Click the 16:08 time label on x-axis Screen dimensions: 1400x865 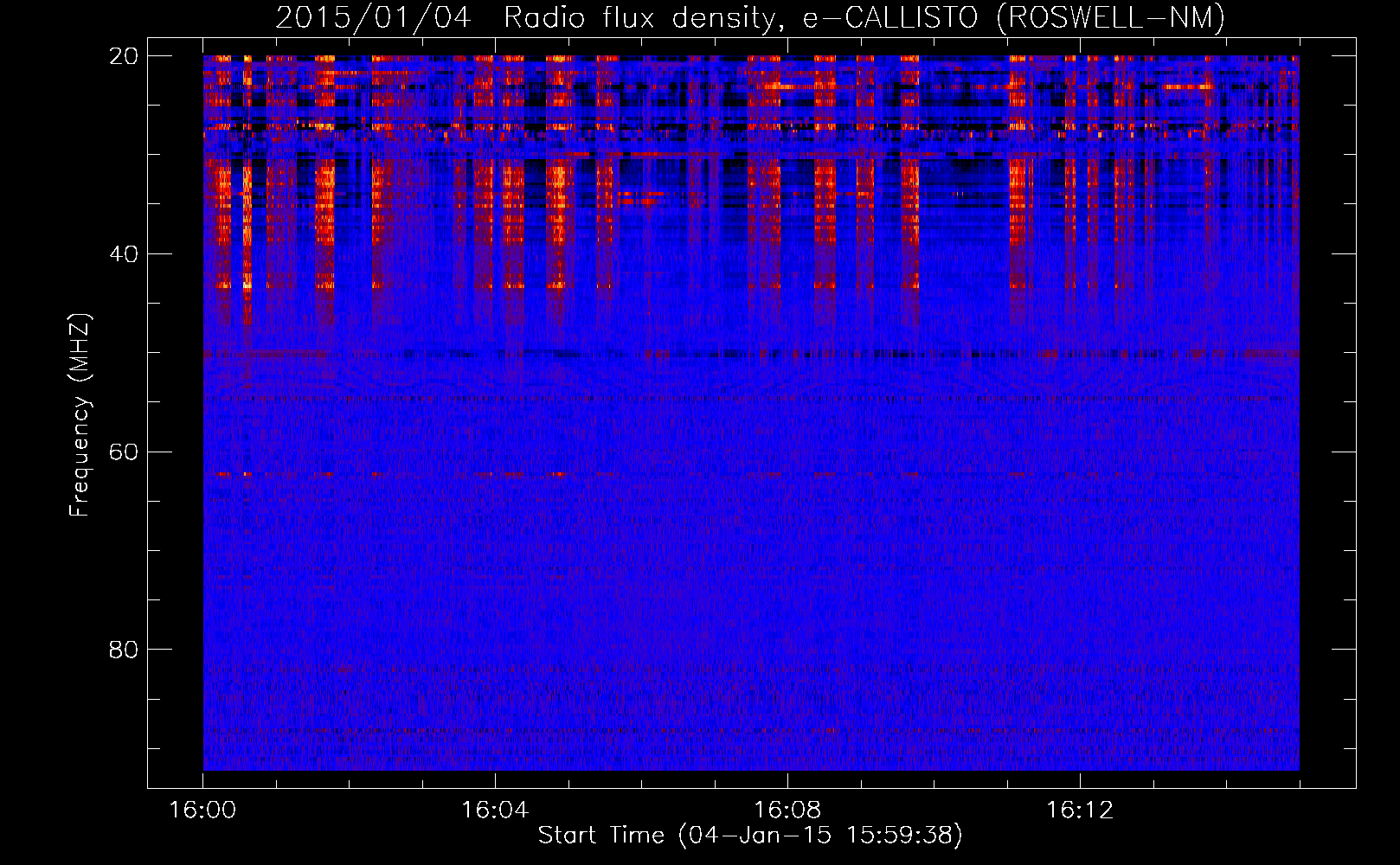(x=787, y=811)
